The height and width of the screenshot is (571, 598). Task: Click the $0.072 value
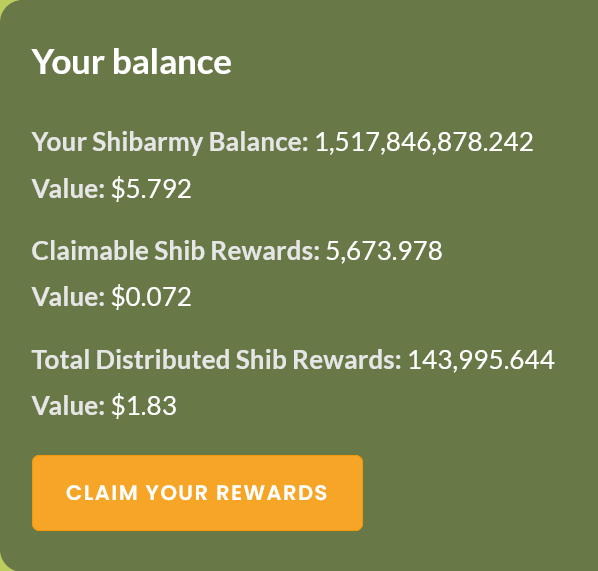click(151, 297)
